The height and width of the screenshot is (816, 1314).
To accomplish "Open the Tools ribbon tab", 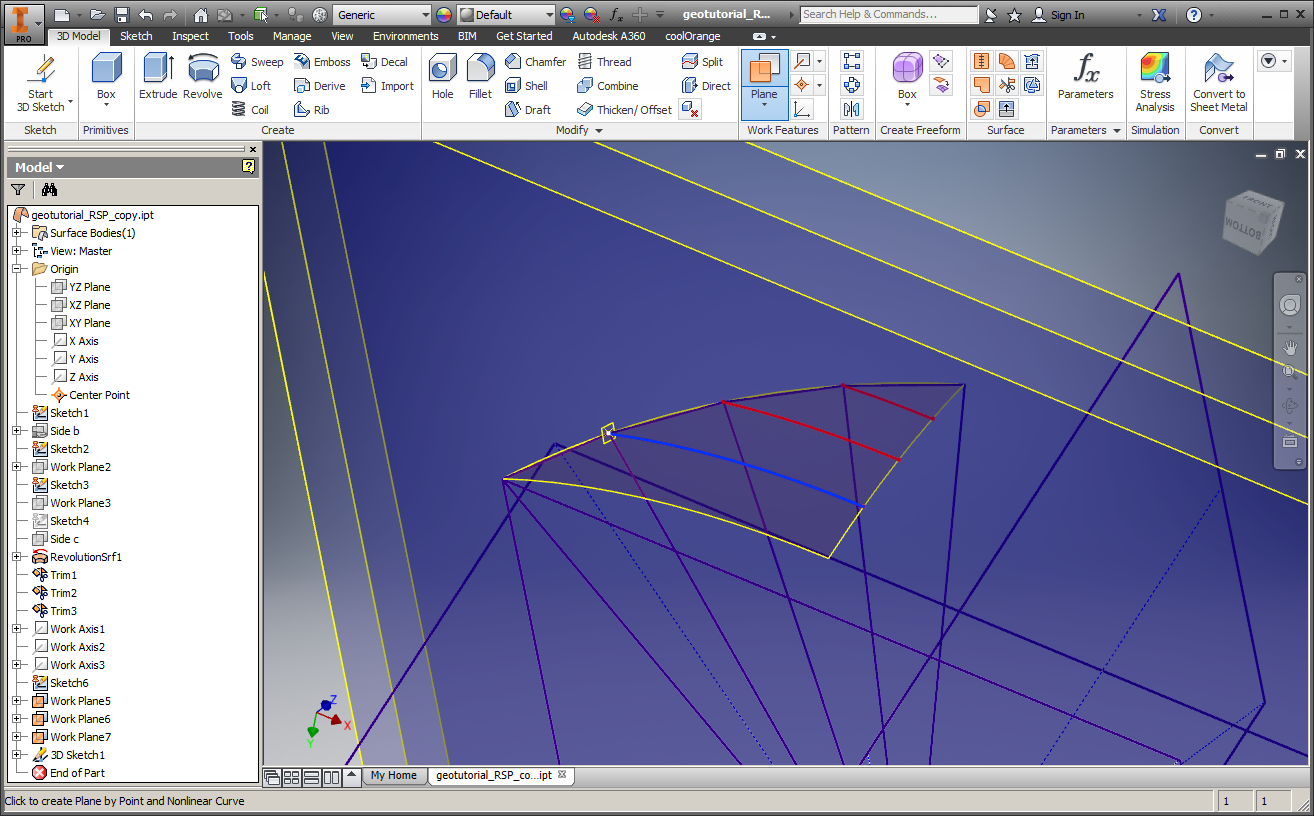I will point(240,36).
